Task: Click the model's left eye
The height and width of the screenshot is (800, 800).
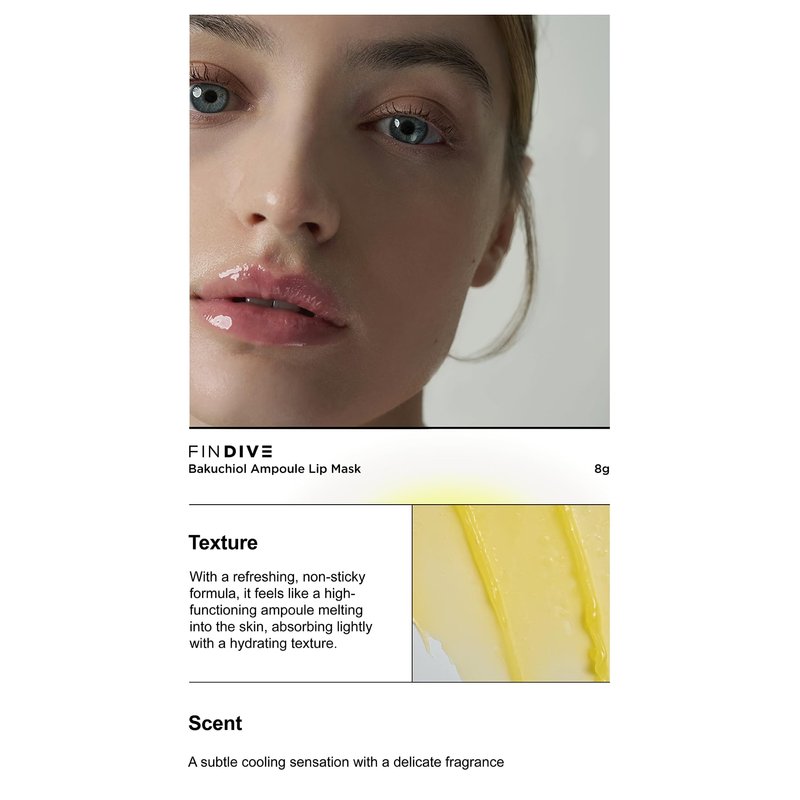Action: pos(408,128)
